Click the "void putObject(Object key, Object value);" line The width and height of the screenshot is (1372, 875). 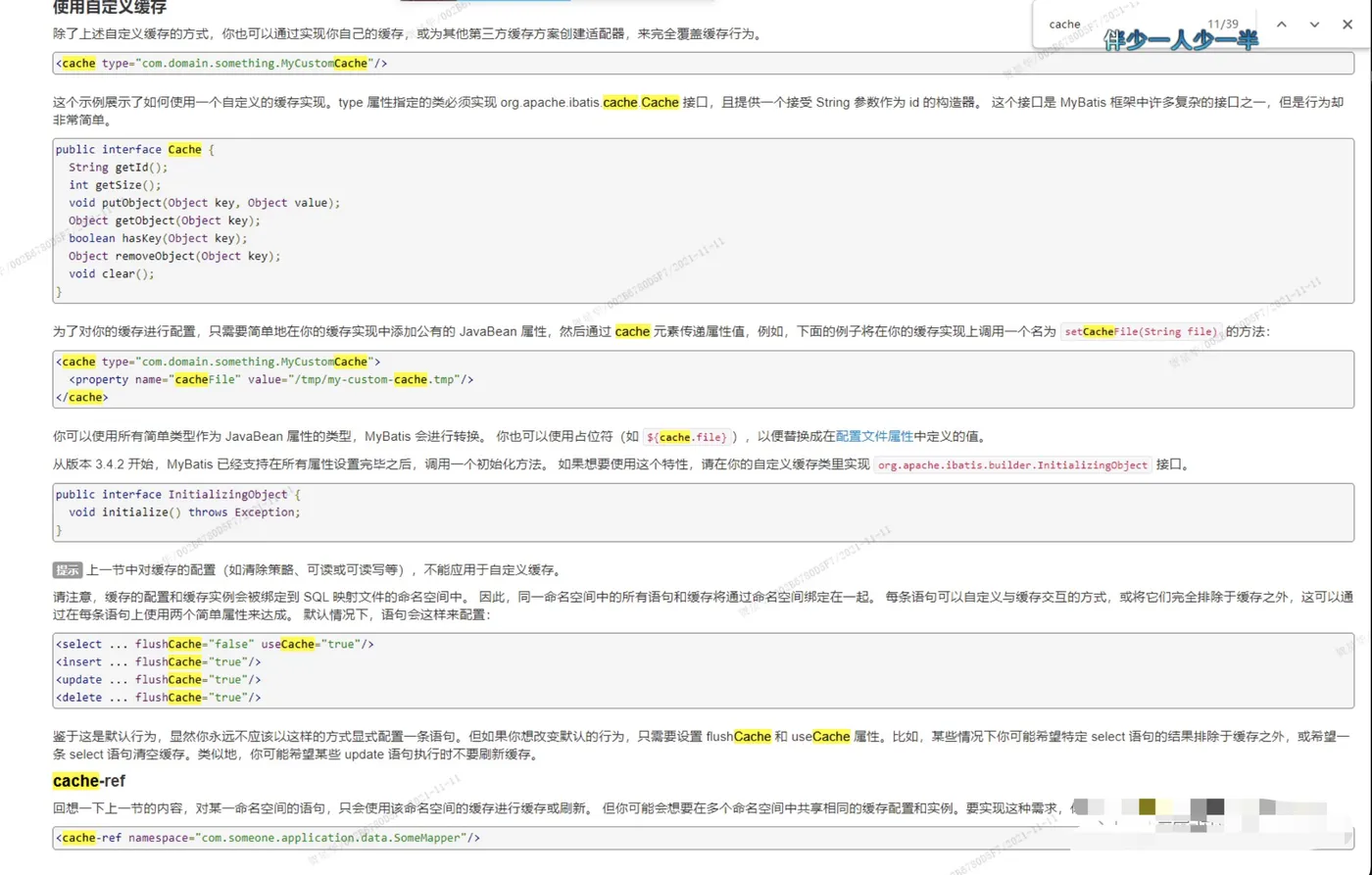pyautogui.click(x=204, y=203)
